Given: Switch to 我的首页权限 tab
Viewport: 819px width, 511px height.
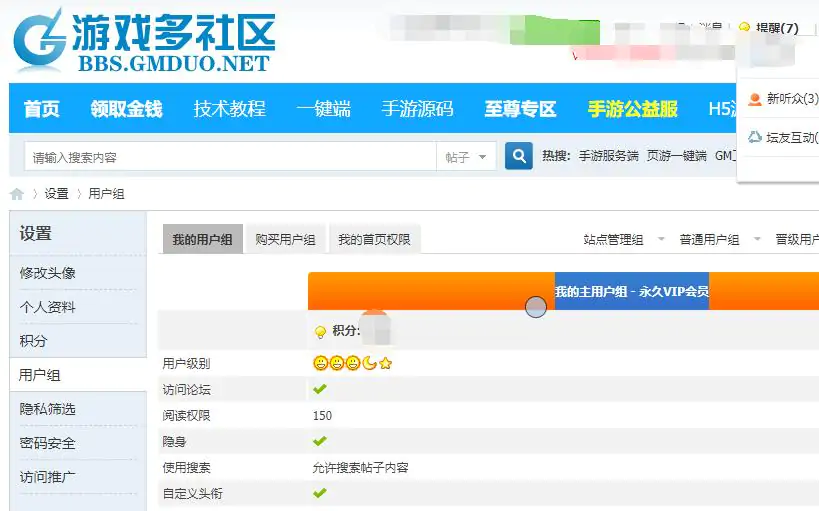Looking at the screenshot, I should [375, 239].
